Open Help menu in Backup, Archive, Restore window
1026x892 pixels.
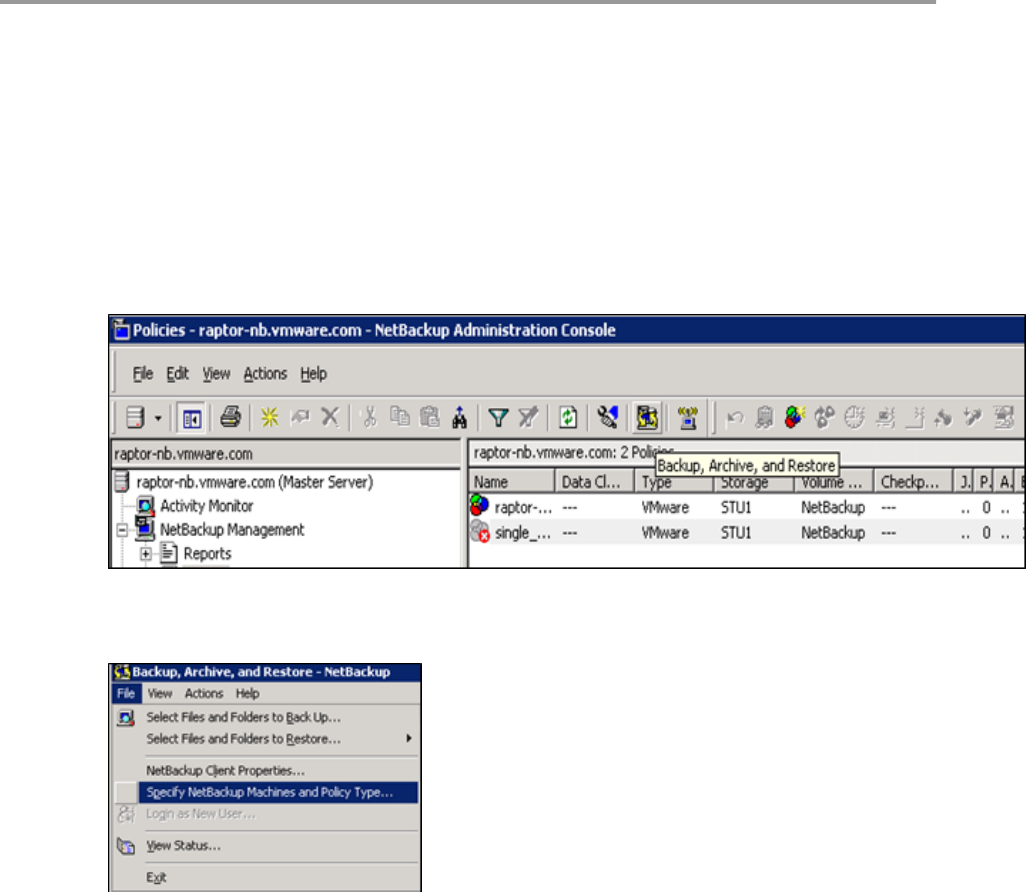tap(247, 694)
